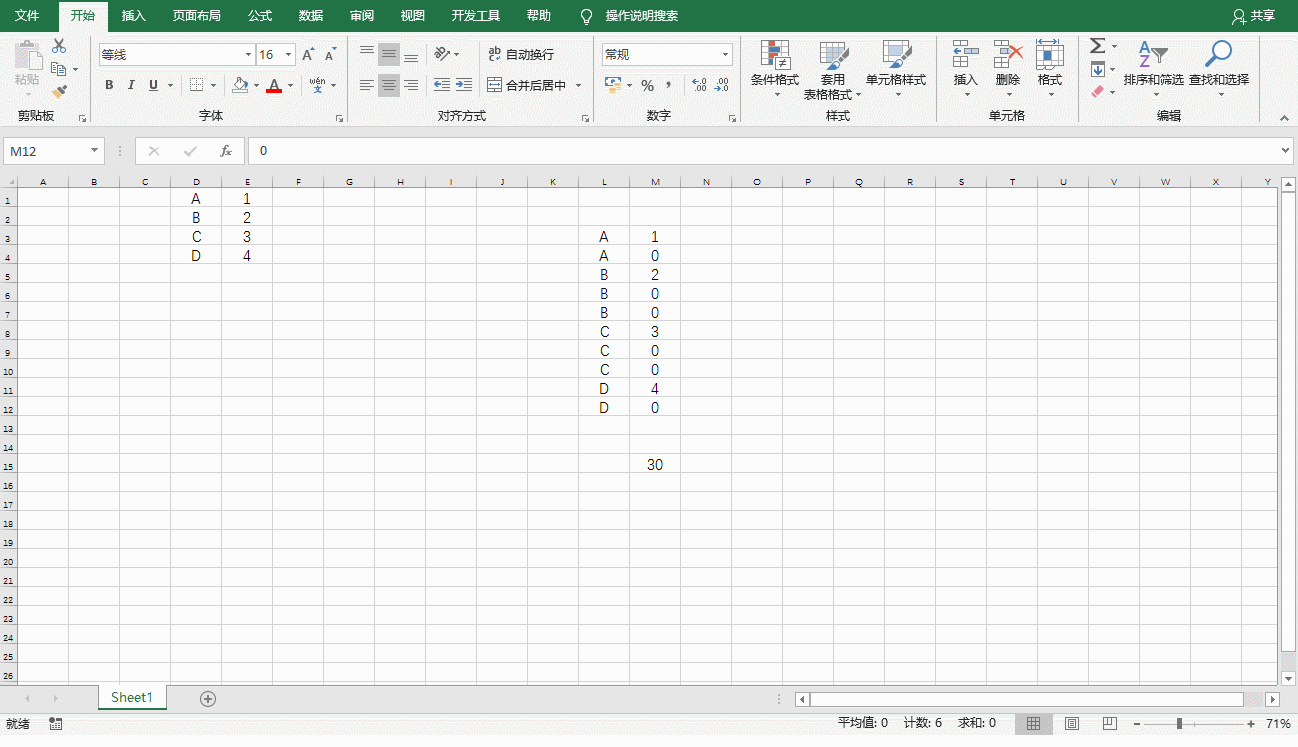Click the wén phonetic guide icon
1298x747 pixels.
pos(318,85)
